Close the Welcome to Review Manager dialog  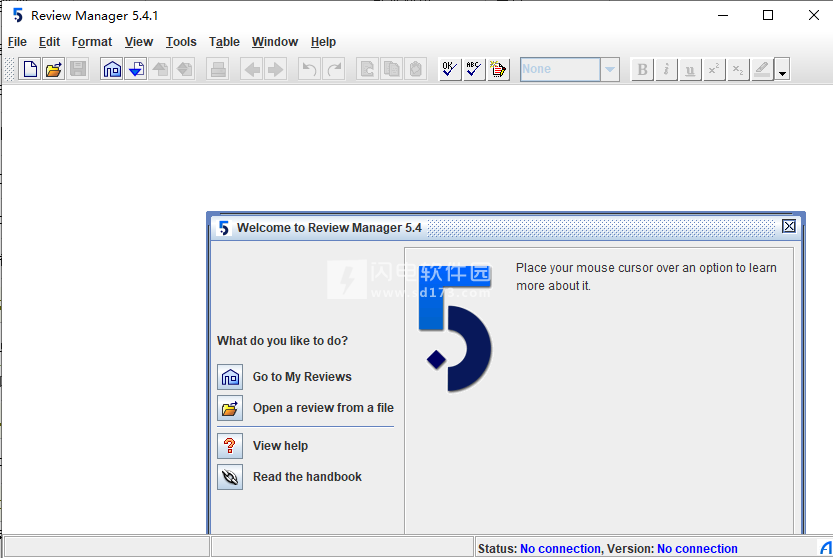point(789,227)
